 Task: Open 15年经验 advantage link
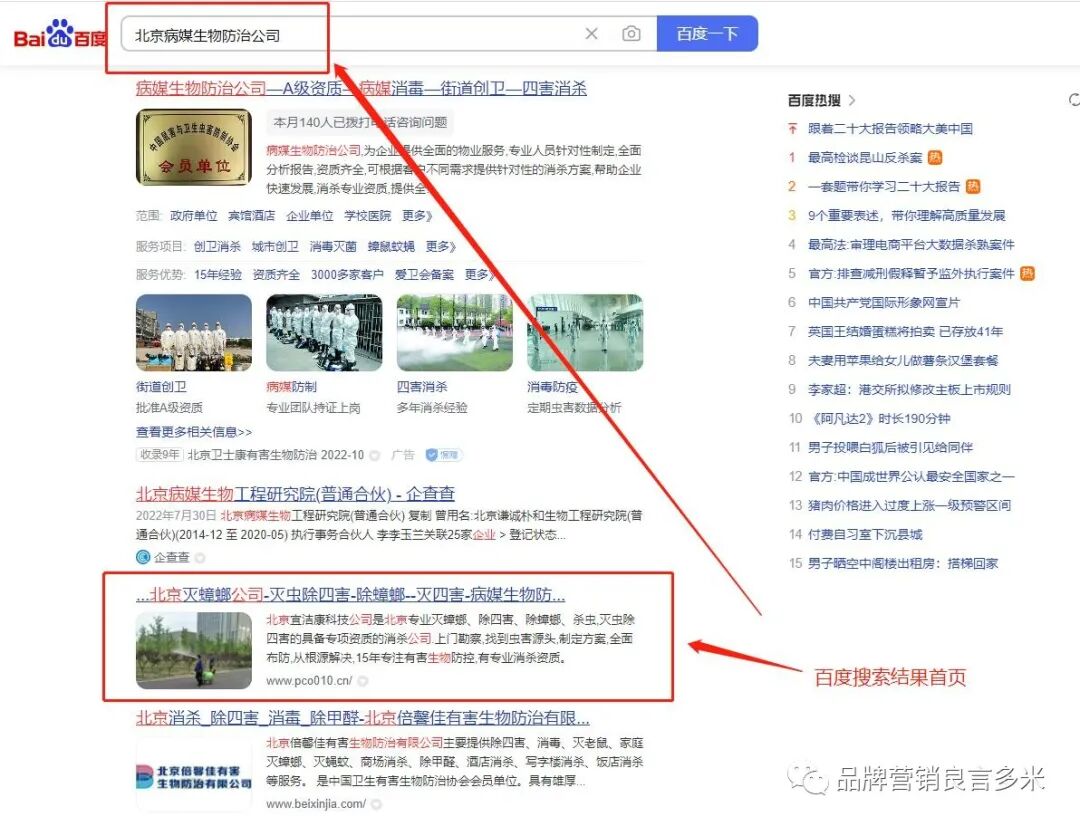click(x=218, y=274)
